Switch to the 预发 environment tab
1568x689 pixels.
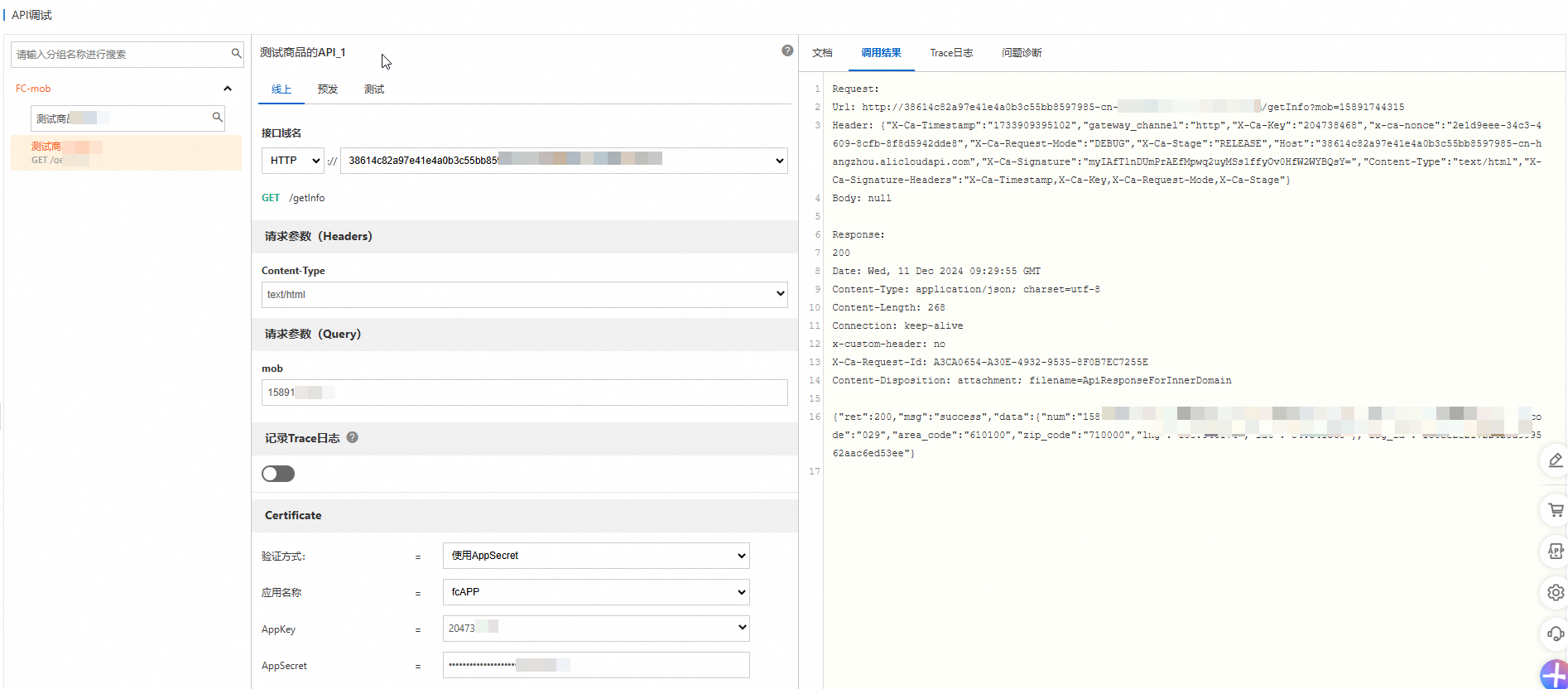(328, 89)
